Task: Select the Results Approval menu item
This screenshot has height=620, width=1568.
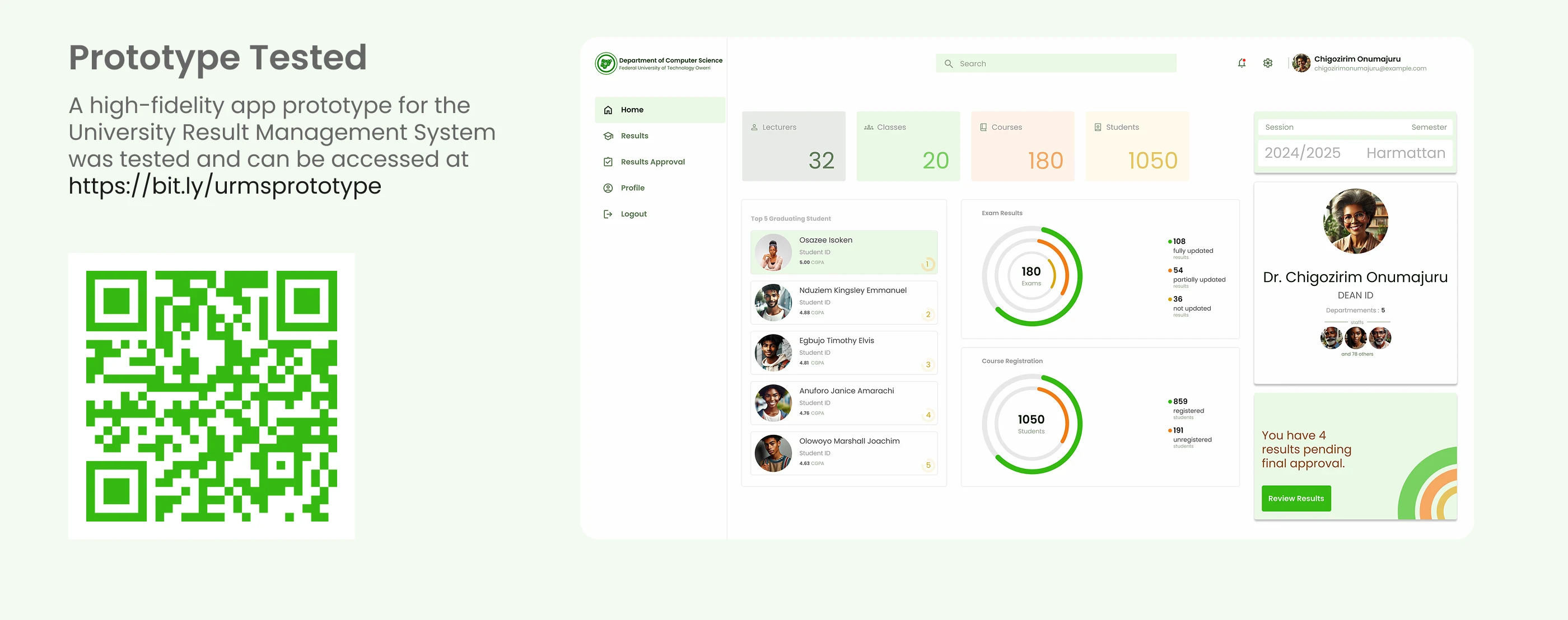Action: (x=652, y=162)
